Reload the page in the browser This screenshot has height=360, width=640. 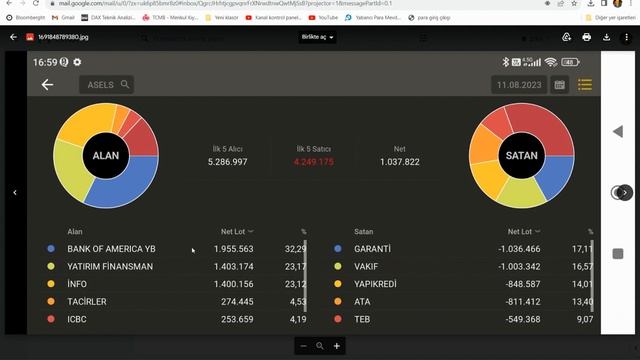point(36,3)
